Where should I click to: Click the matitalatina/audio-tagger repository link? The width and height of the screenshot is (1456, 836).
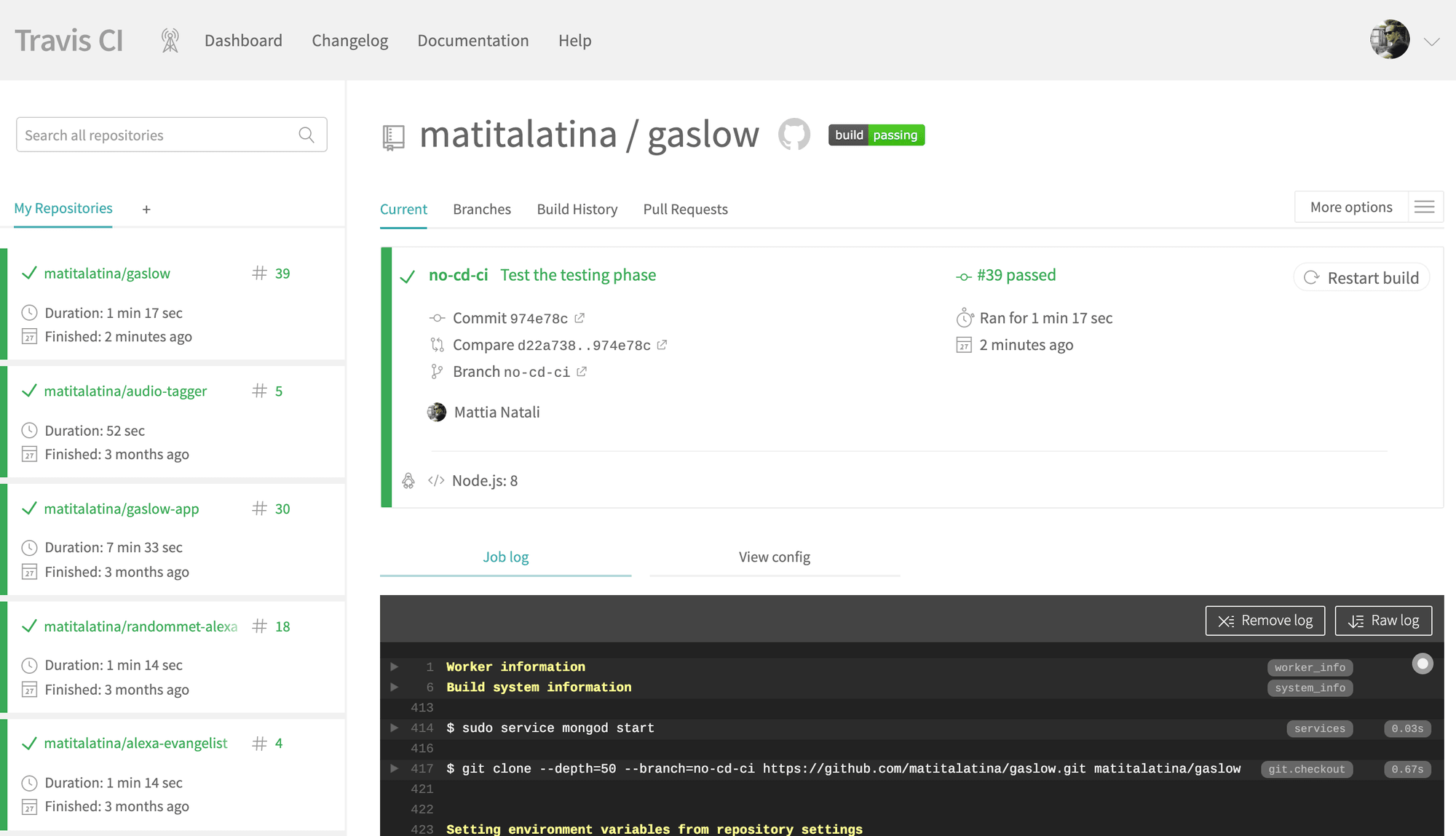126,390
